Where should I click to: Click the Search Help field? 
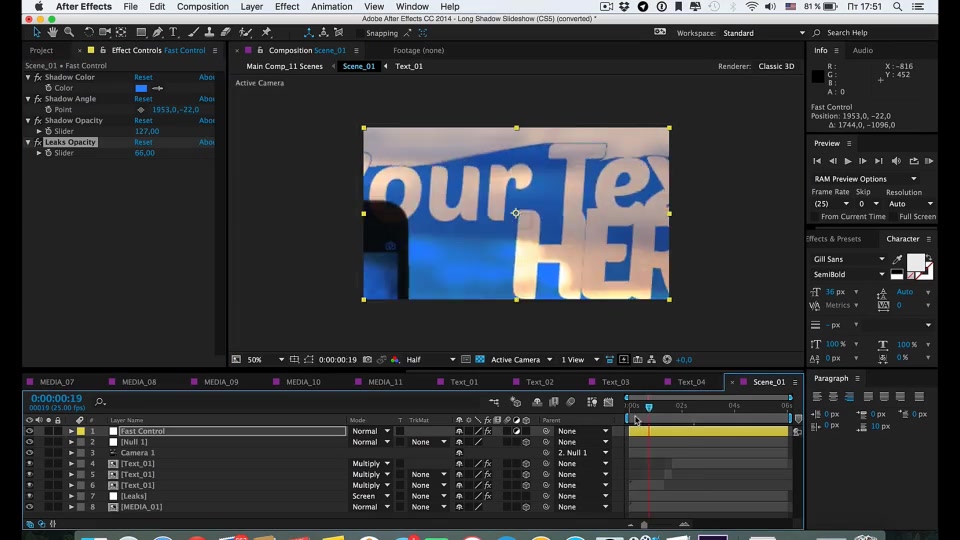[847, 33]
